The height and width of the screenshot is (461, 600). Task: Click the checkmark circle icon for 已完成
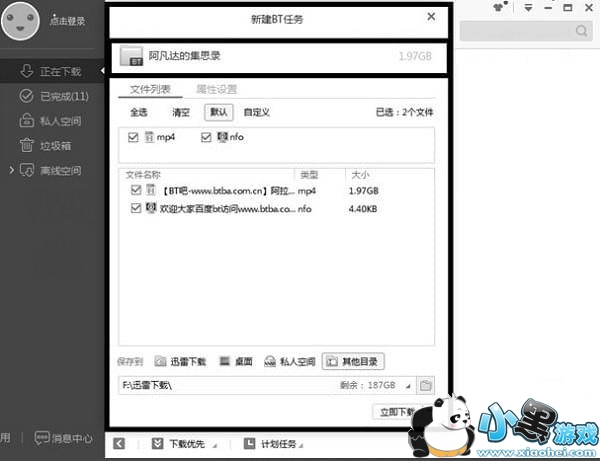pos(26,96)
